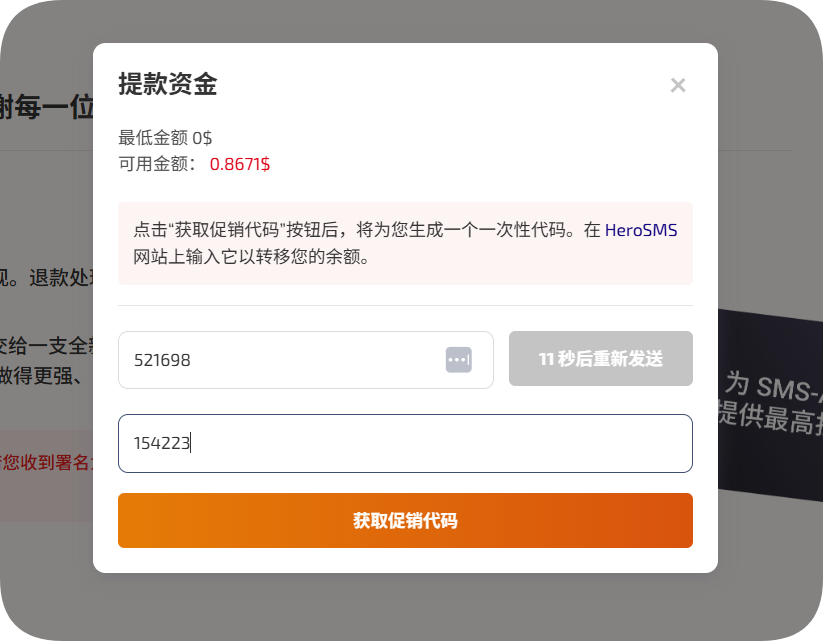Click the background text starting with 交给一支全
The width and height of the screenshot is (823, 641).
[46, 347]
